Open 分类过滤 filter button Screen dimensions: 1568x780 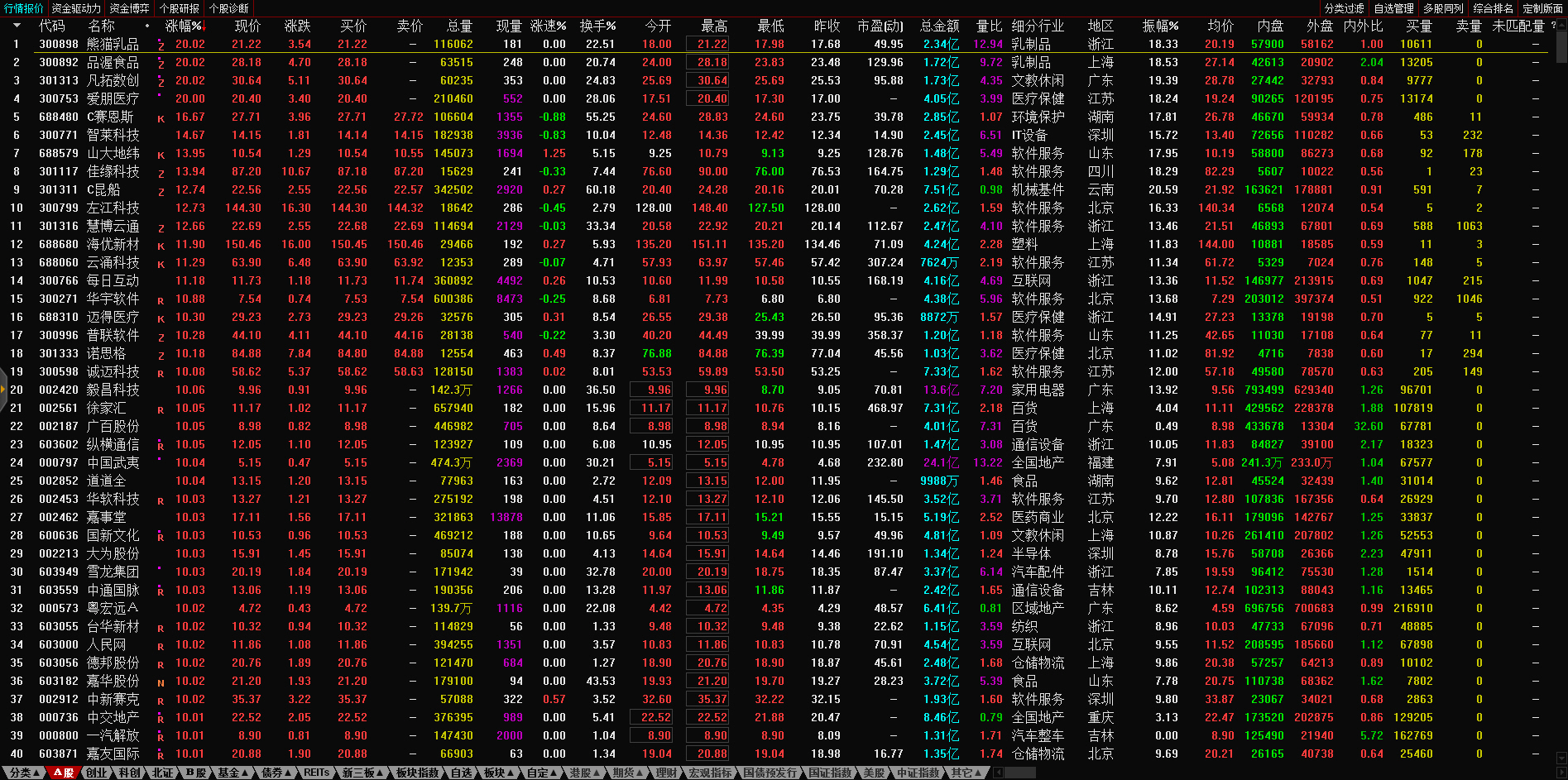(x=1344, y=8)
